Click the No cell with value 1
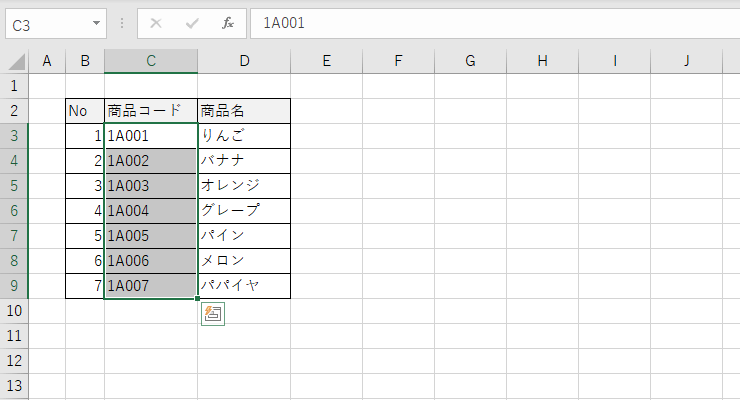This screenshot has height=400, width=740. (x=85, y=136)
